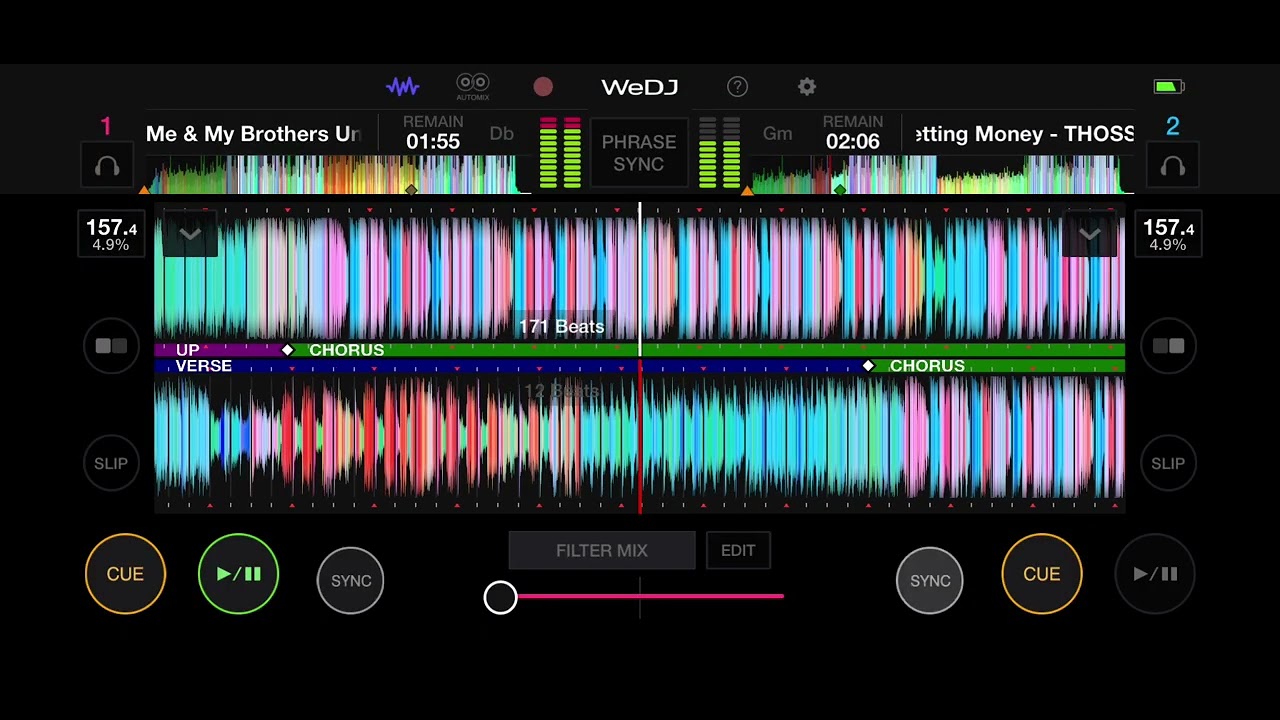Click deck 1 key indicator Db
The height and width of the screenshot is (720, 1280).
point(501,134)
